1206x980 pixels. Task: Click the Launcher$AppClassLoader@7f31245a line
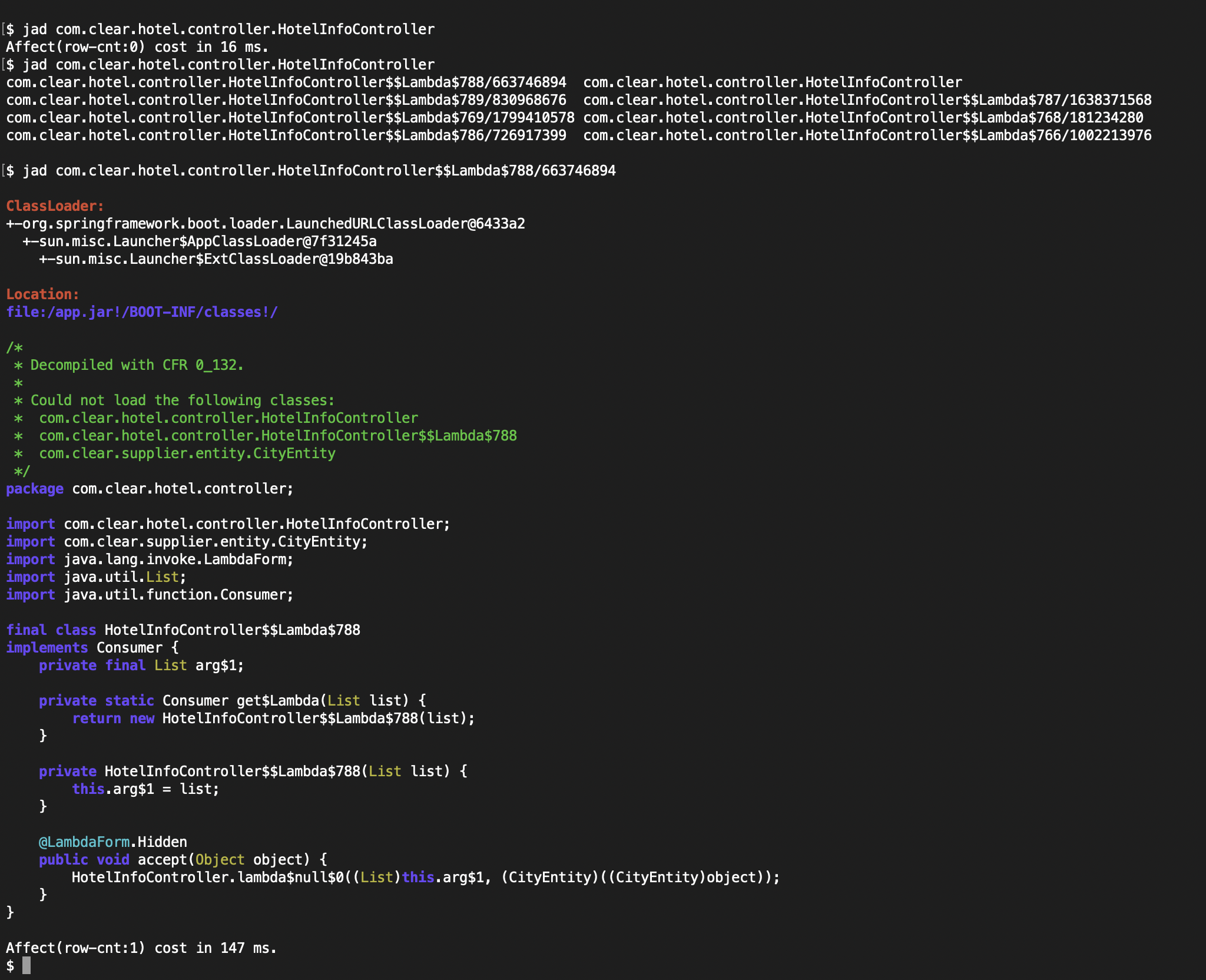click(200, 241)
